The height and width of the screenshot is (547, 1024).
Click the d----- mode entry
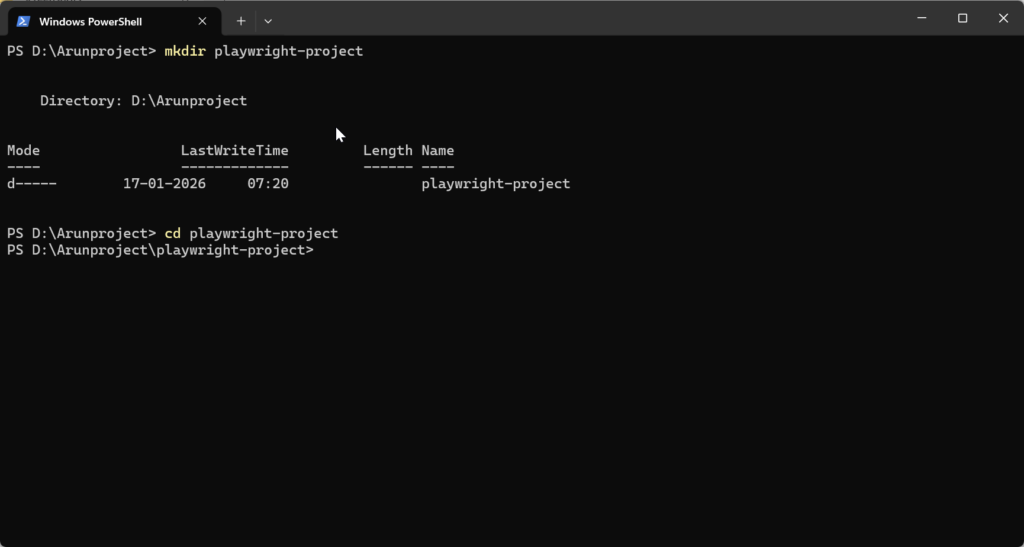(32, 184)
